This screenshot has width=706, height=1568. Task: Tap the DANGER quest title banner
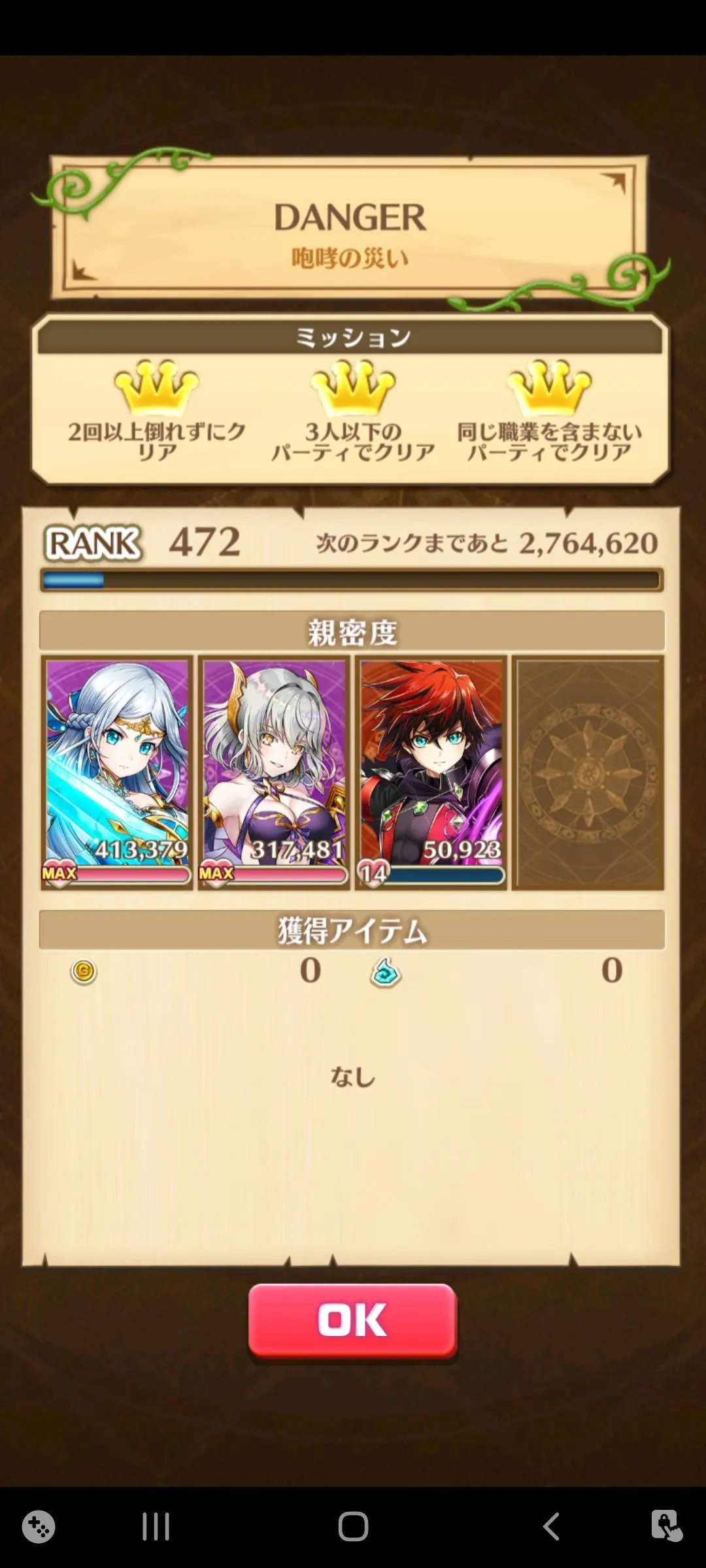[x=349, y=227]
